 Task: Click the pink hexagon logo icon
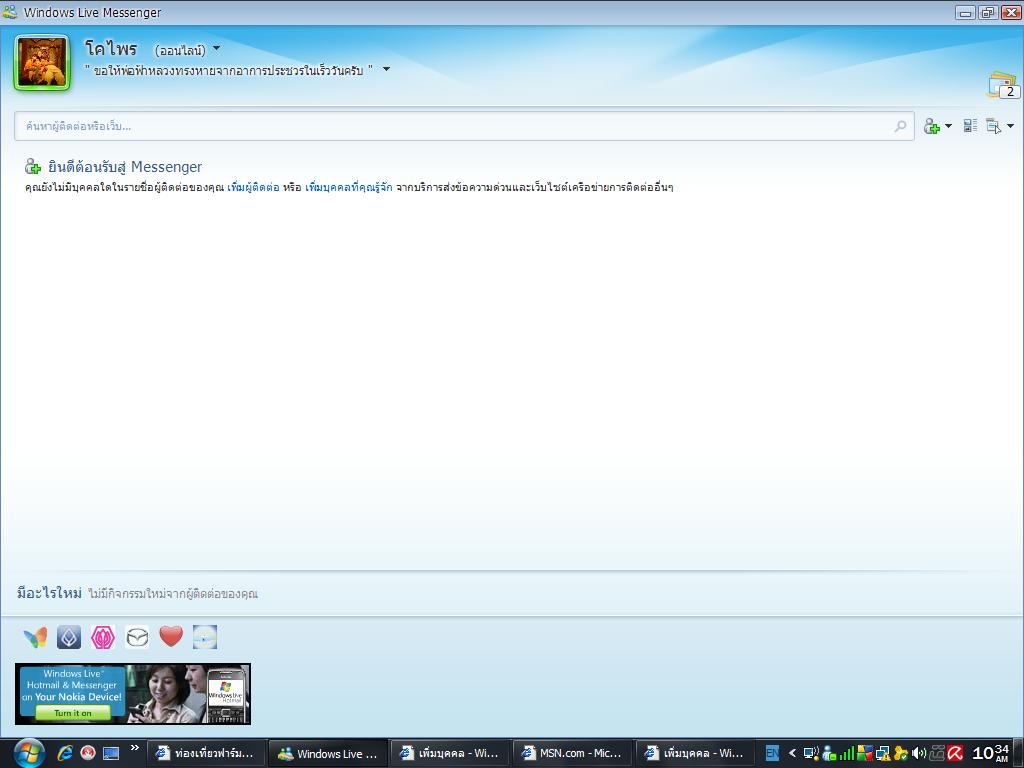(x=103, y=637)
